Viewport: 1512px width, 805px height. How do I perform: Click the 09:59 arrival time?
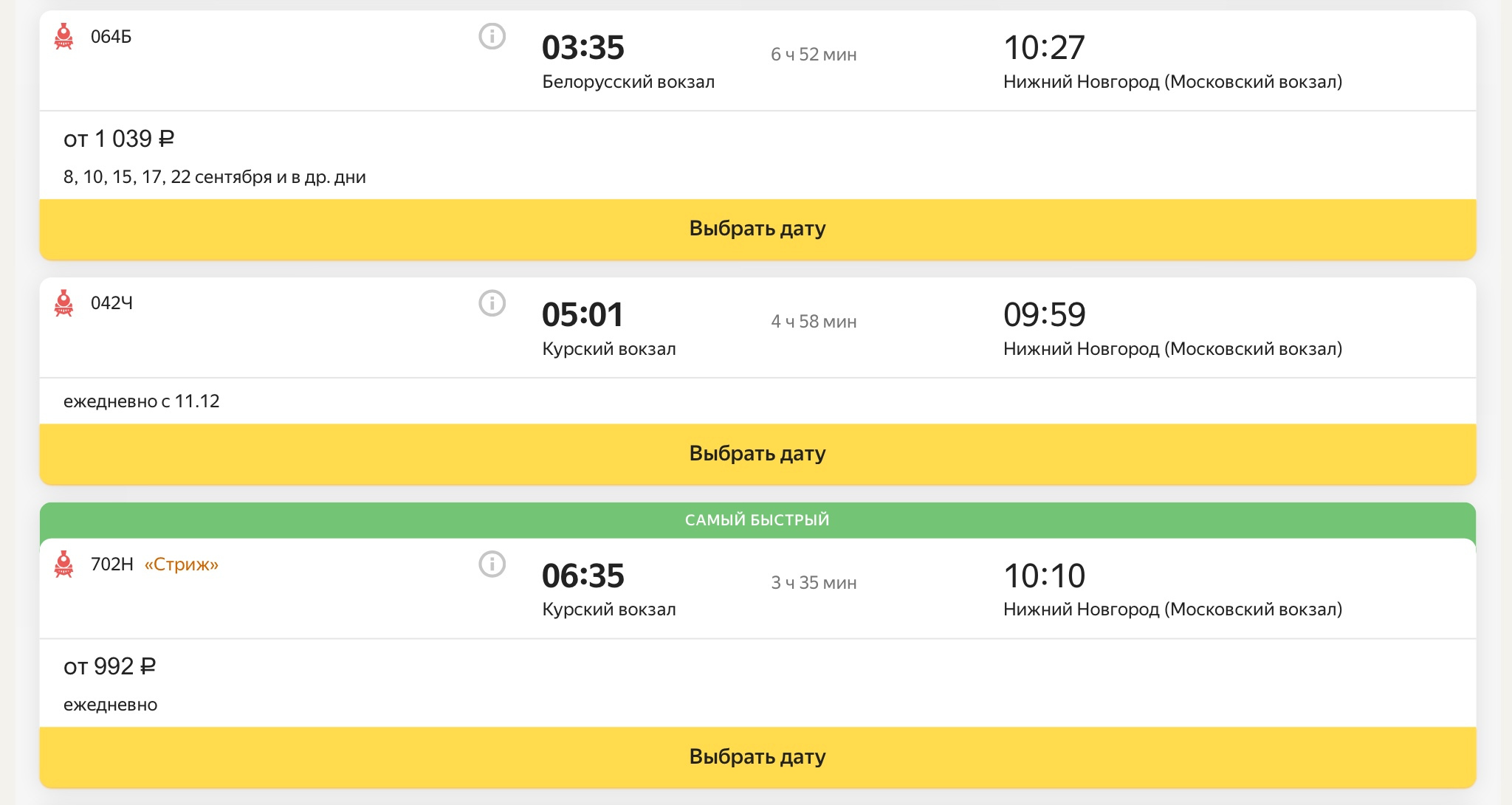(x=1044, y=315)
